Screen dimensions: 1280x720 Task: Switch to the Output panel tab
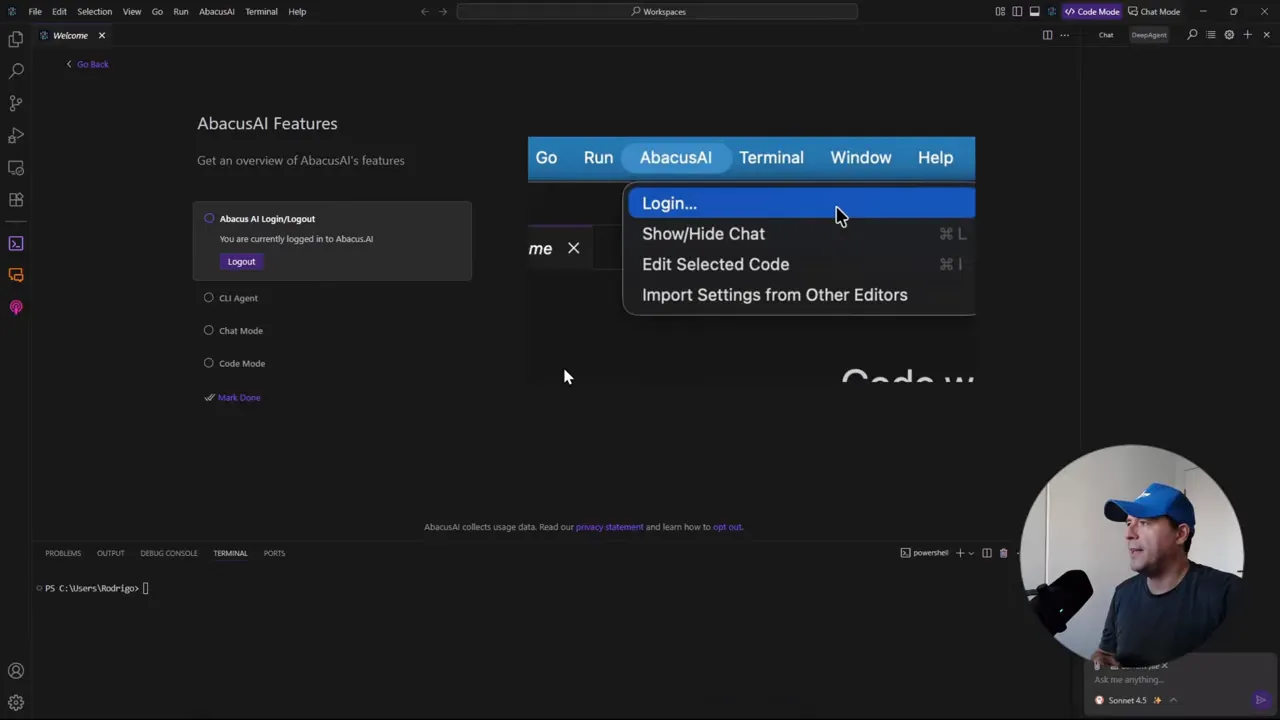(110, 553)
